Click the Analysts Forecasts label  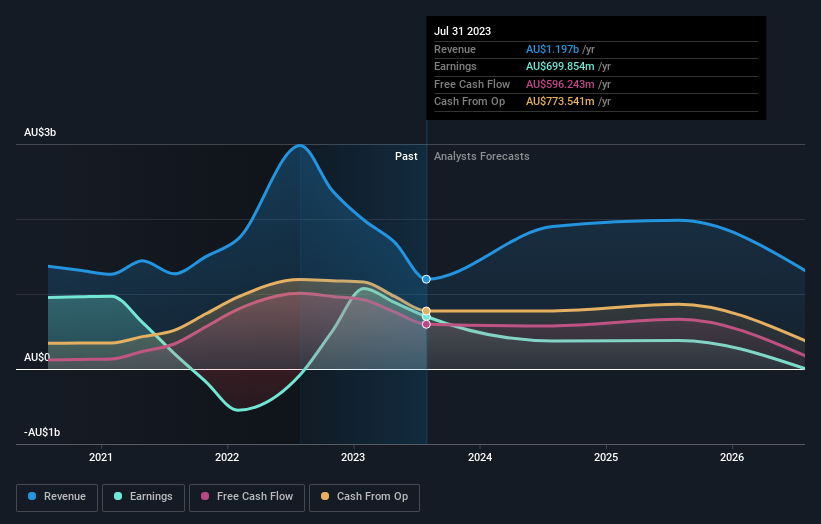(x=481, y=156)
